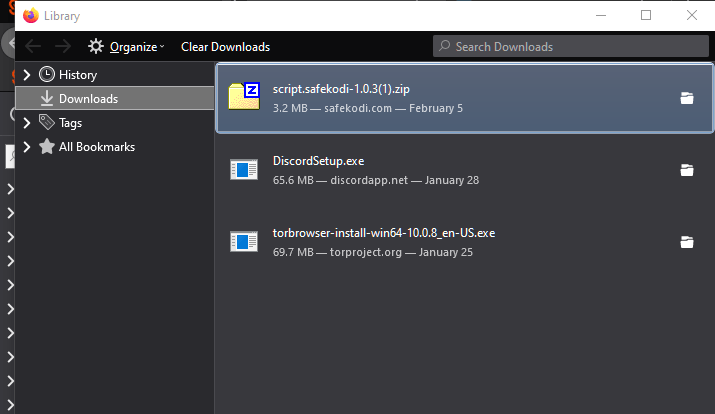Viewport: 715px width, 414px height.
Task: Select Tags in the sidebar
Action: coord(115,123)
